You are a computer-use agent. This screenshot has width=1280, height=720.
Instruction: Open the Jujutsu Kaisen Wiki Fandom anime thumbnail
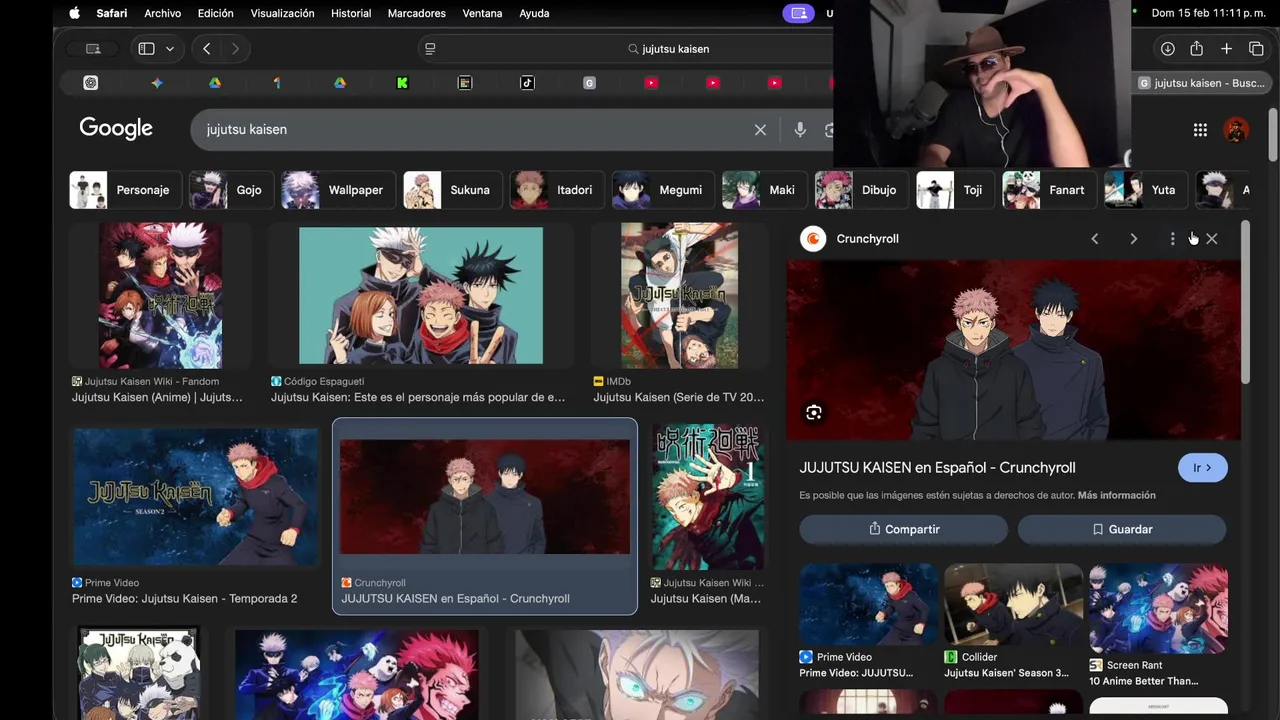click(160, 296)
